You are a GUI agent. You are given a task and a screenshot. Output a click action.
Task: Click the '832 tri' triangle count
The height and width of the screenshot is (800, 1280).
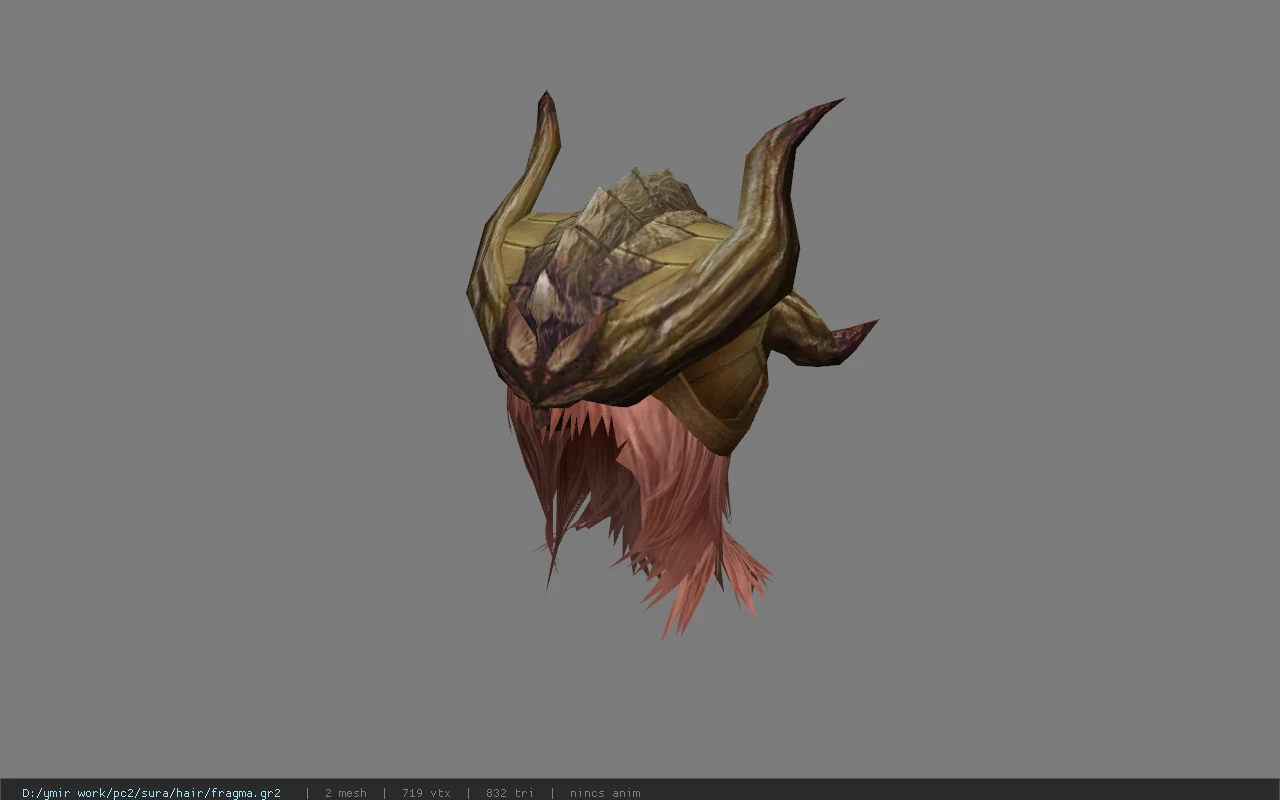point(510,793)
